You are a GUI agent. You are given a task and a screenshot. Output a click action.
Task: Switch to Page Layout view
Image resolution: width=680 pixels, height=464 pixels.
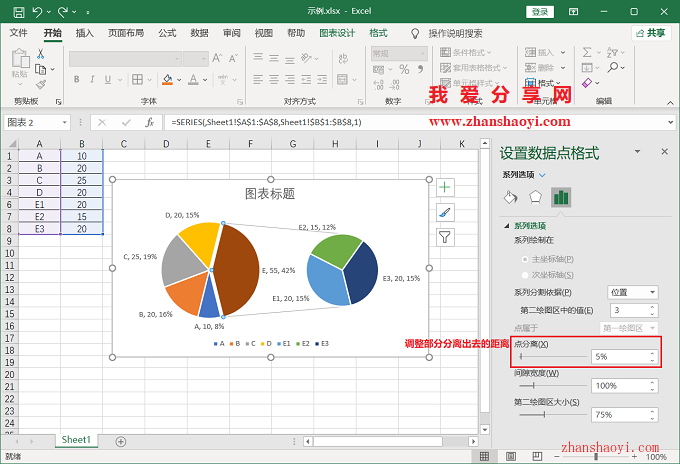pyautogui.click(x=511, y=456)
